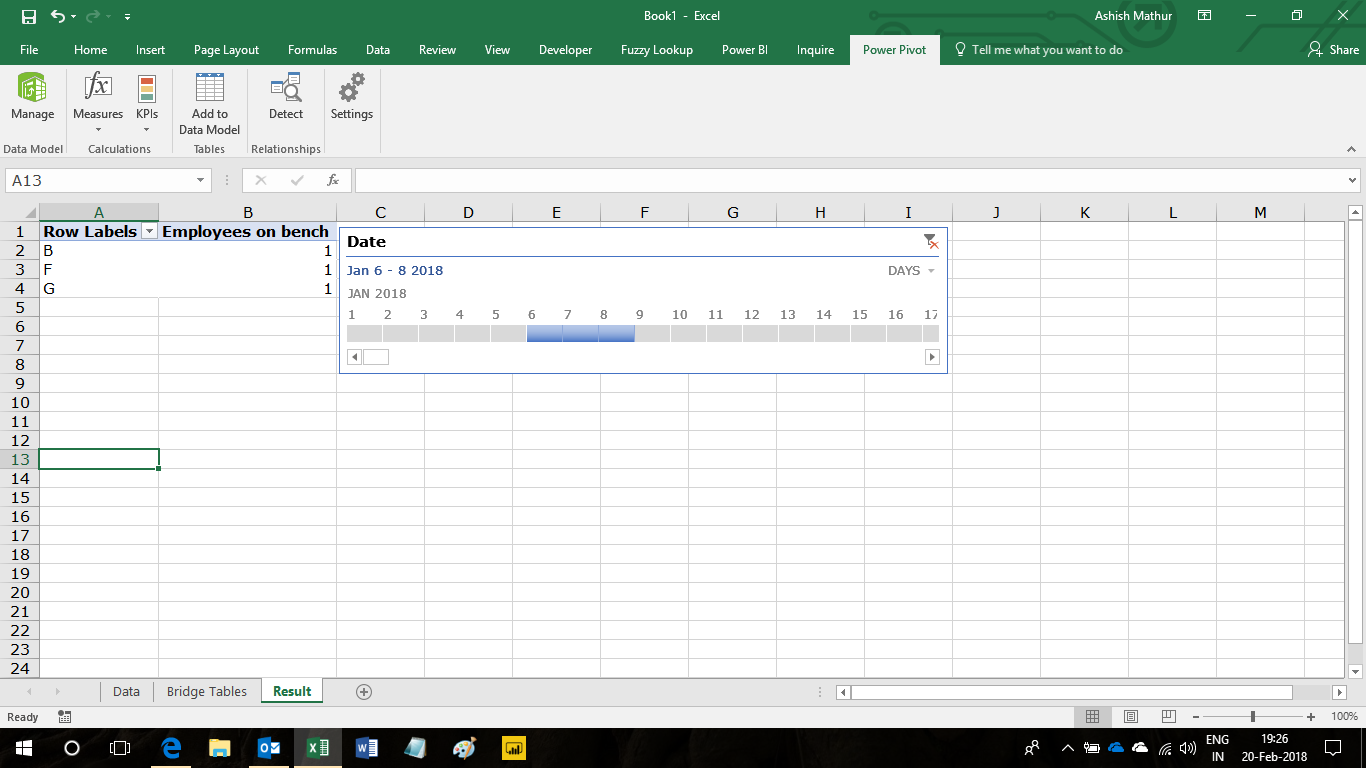Switch to the Bridge Tables sheet
Viewport: 1366px width, 768px height.
tap(206, 691)
